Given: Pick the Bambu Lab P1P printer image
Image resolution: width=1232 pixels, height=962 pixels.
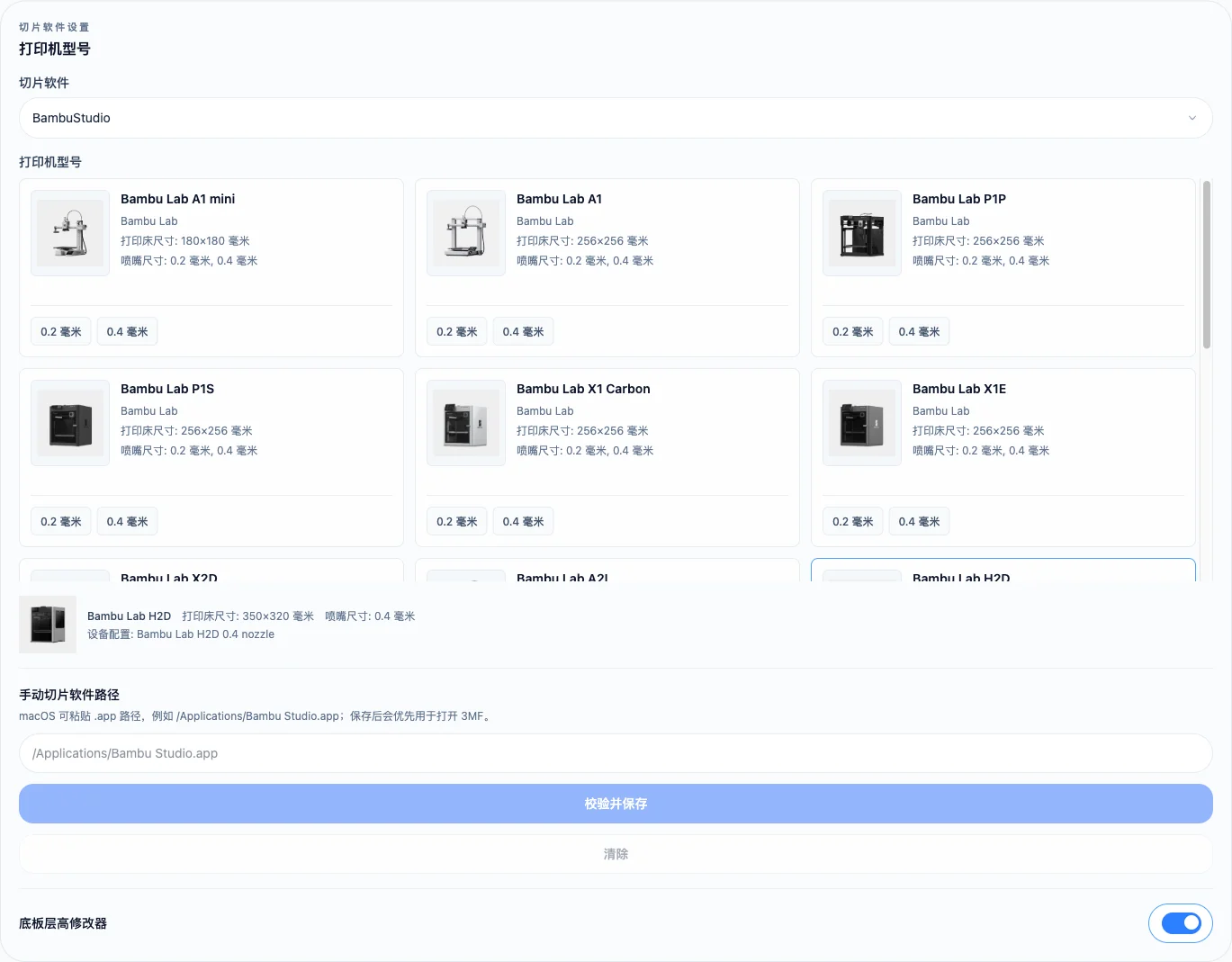Looking at the screenshot, I should click(x=862, y=233).
